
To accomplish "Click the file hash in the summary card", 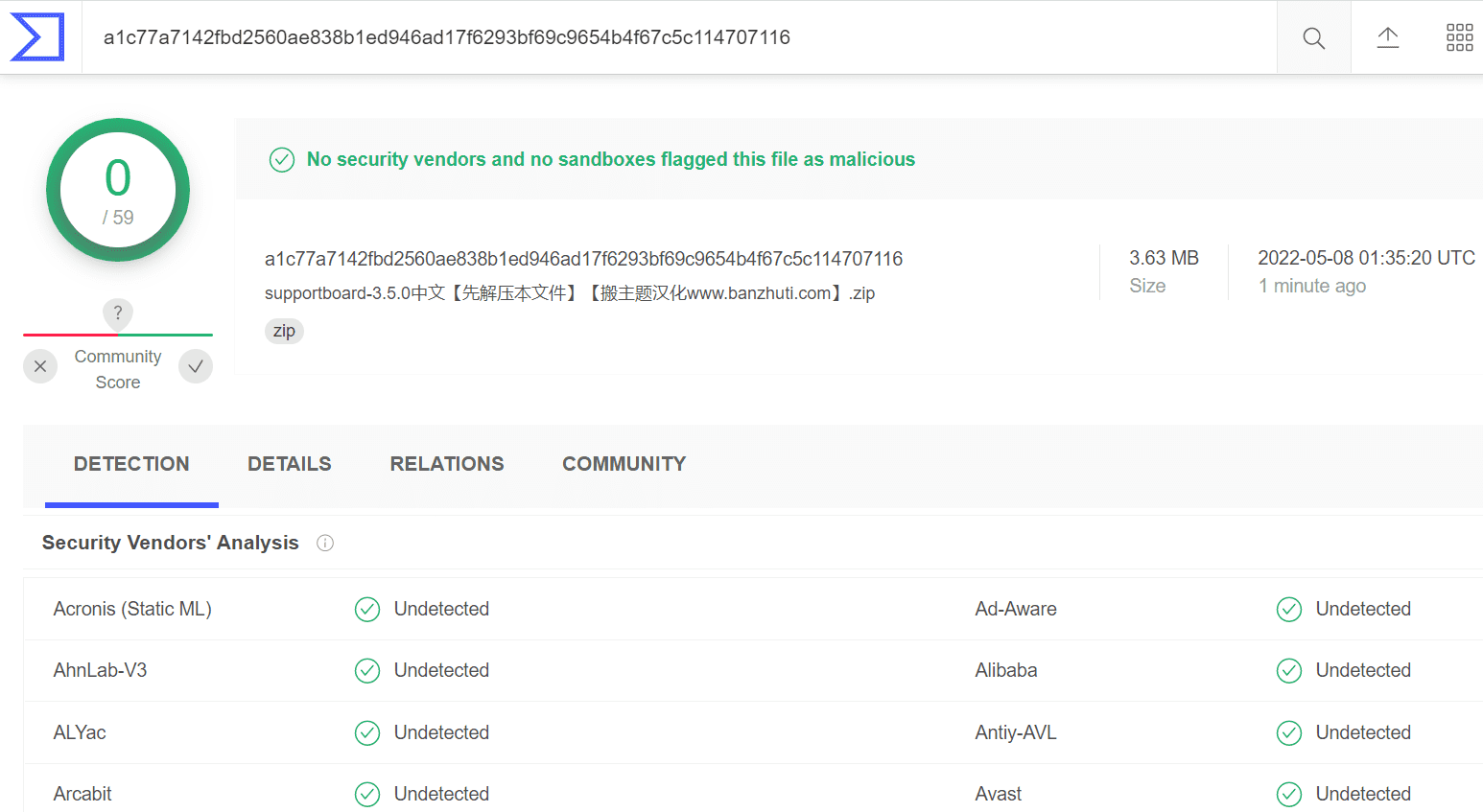I will pyautogui.click(x=583, y=259).
